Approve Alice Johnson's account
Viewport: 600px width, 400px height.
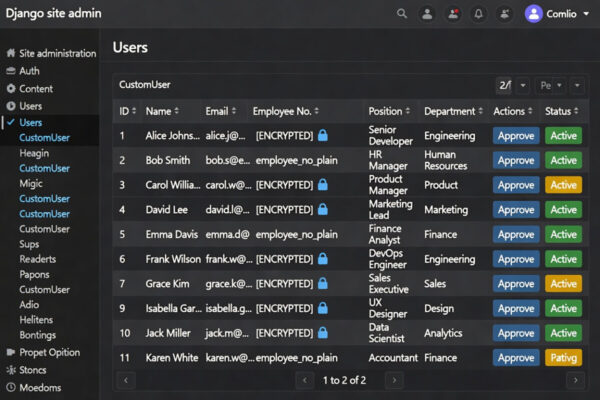(516, 136)
